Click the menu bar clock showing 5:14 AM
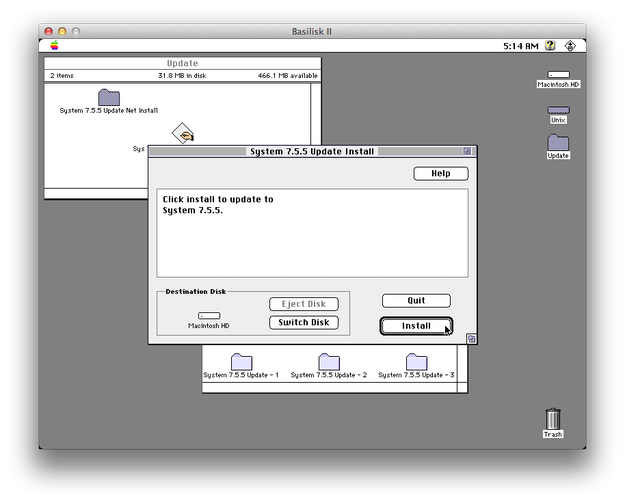 coord(521,46)
